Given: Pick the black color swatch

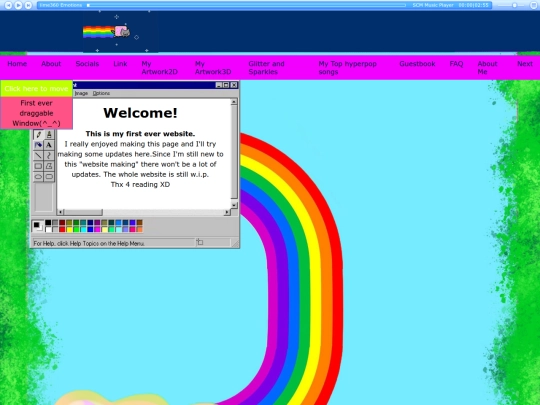Looking at the screenshot, I should (48, 223).
